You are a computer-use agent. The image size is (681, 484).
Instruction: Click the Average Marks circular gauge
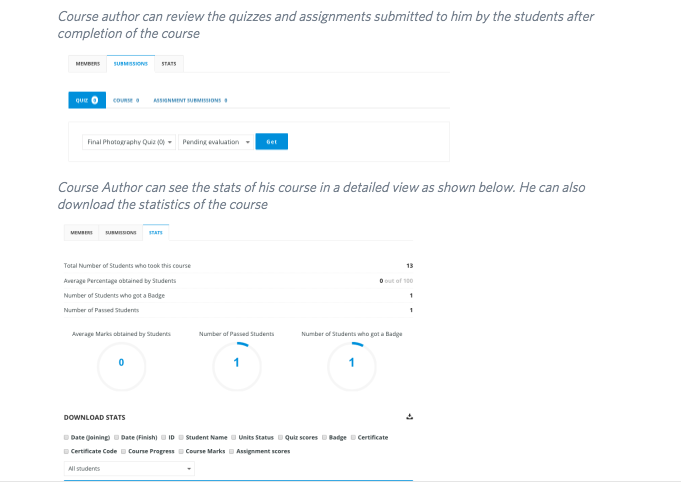[x=121, y=366]
